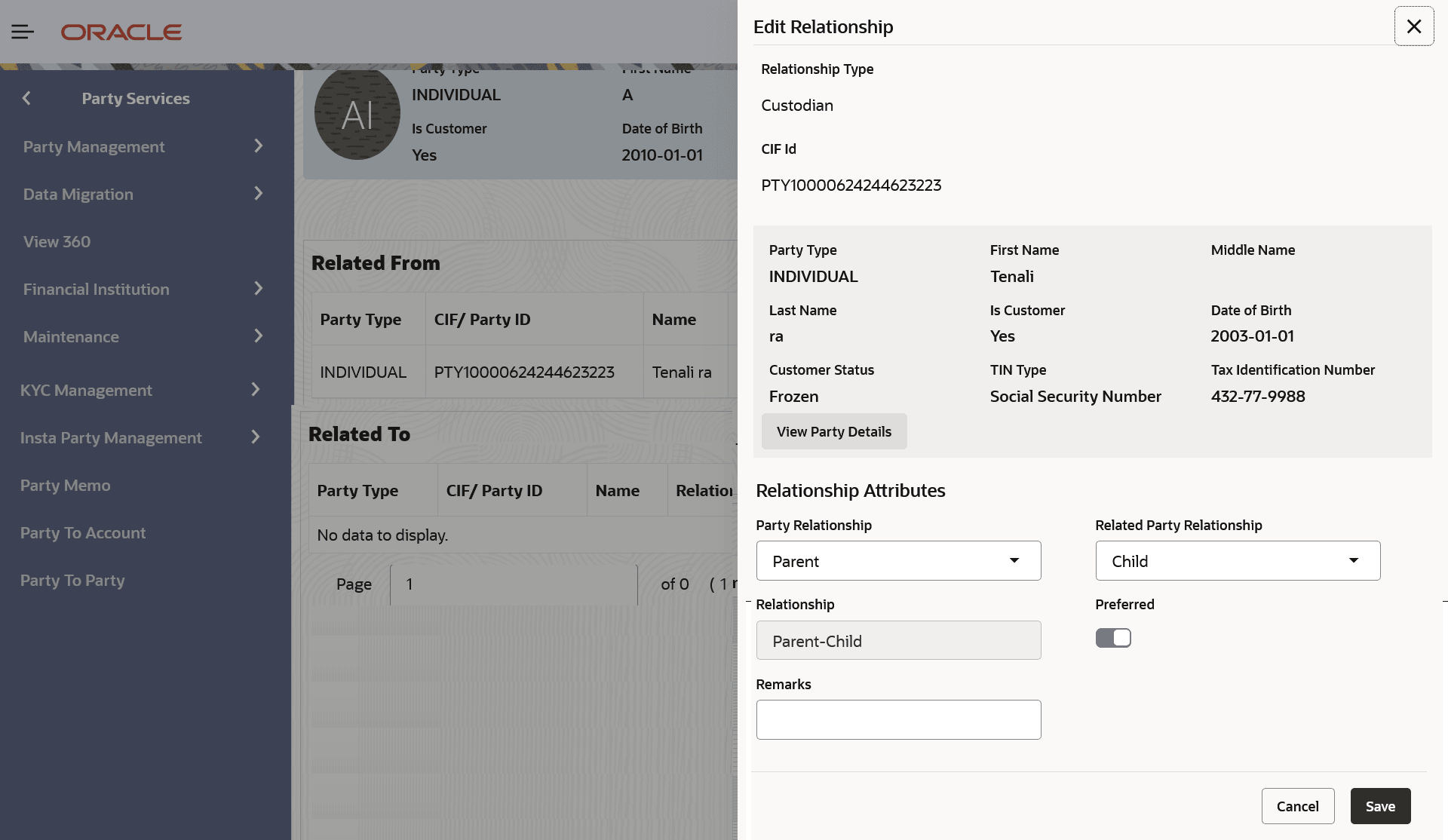Screen dimensions: 1448x840
Task: Cancel editing the relationship
Action: 1297,806
